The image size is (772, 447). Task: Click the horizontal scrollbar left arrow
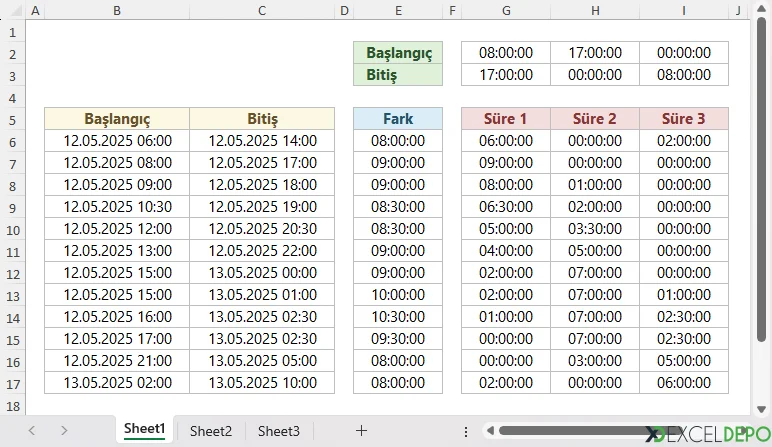(x=490, y=431)
